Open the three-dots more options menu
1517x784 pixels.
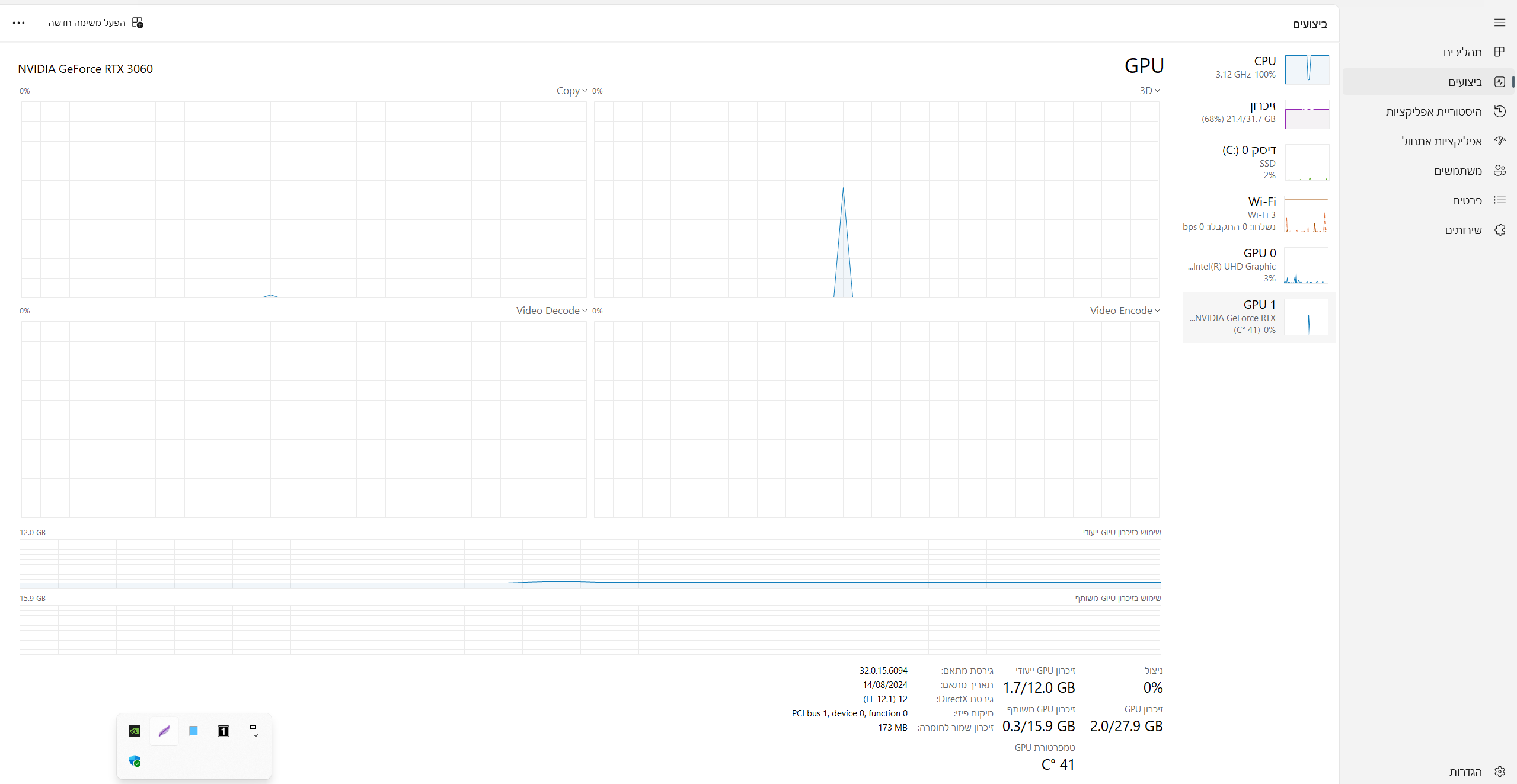(18, 23)
